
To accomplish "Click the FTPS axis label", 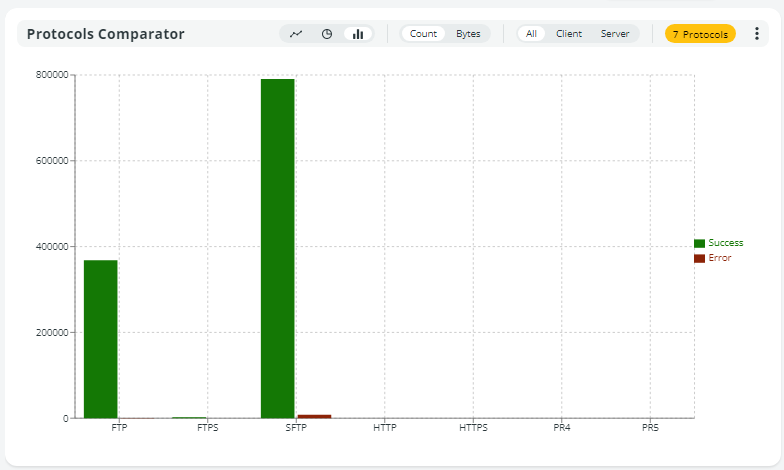I will (208, 428).
